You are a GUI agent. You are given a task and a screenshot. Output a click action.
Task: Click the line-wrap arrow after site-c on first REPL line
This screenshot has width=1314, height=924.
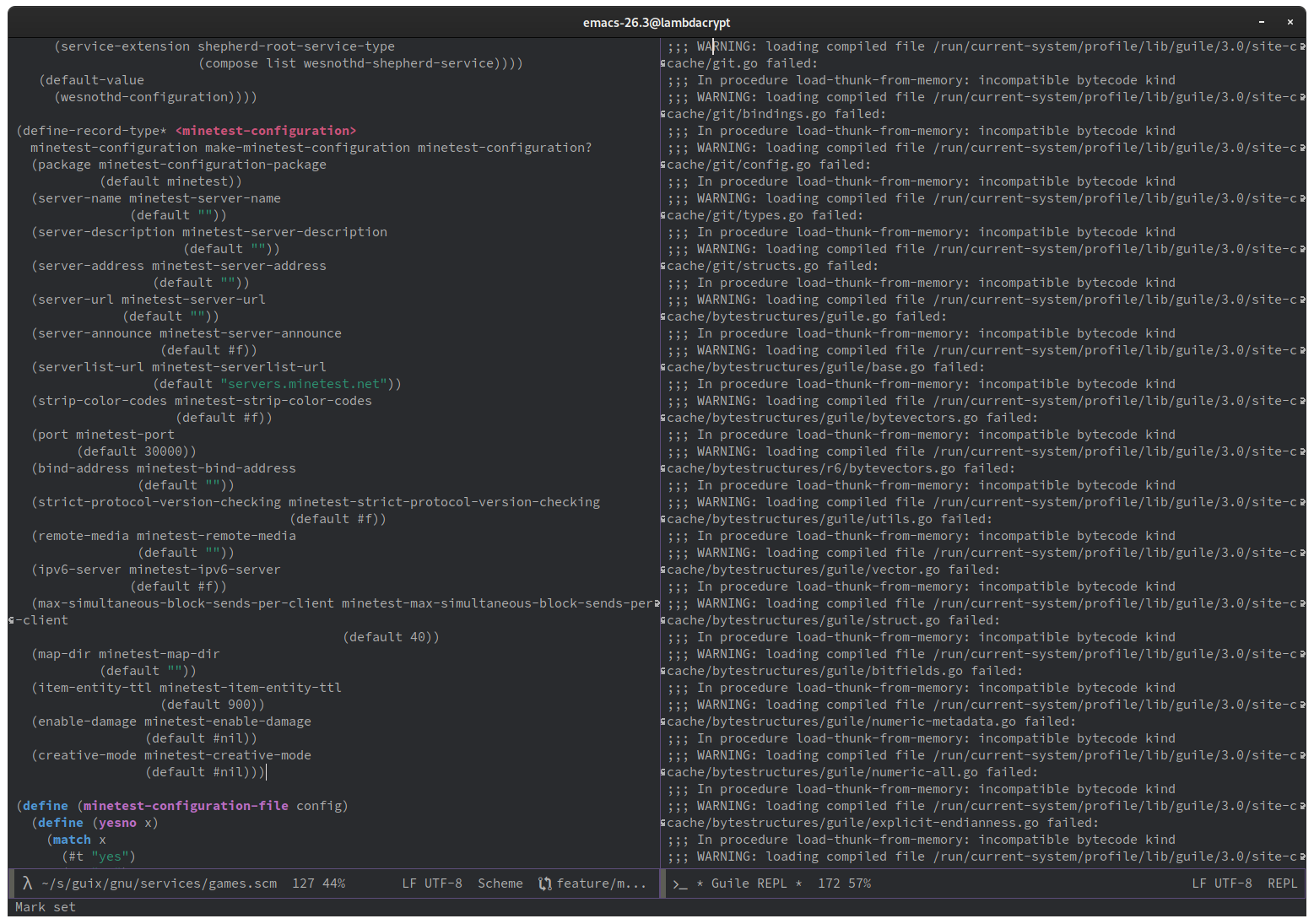[x=1300, y=47]
